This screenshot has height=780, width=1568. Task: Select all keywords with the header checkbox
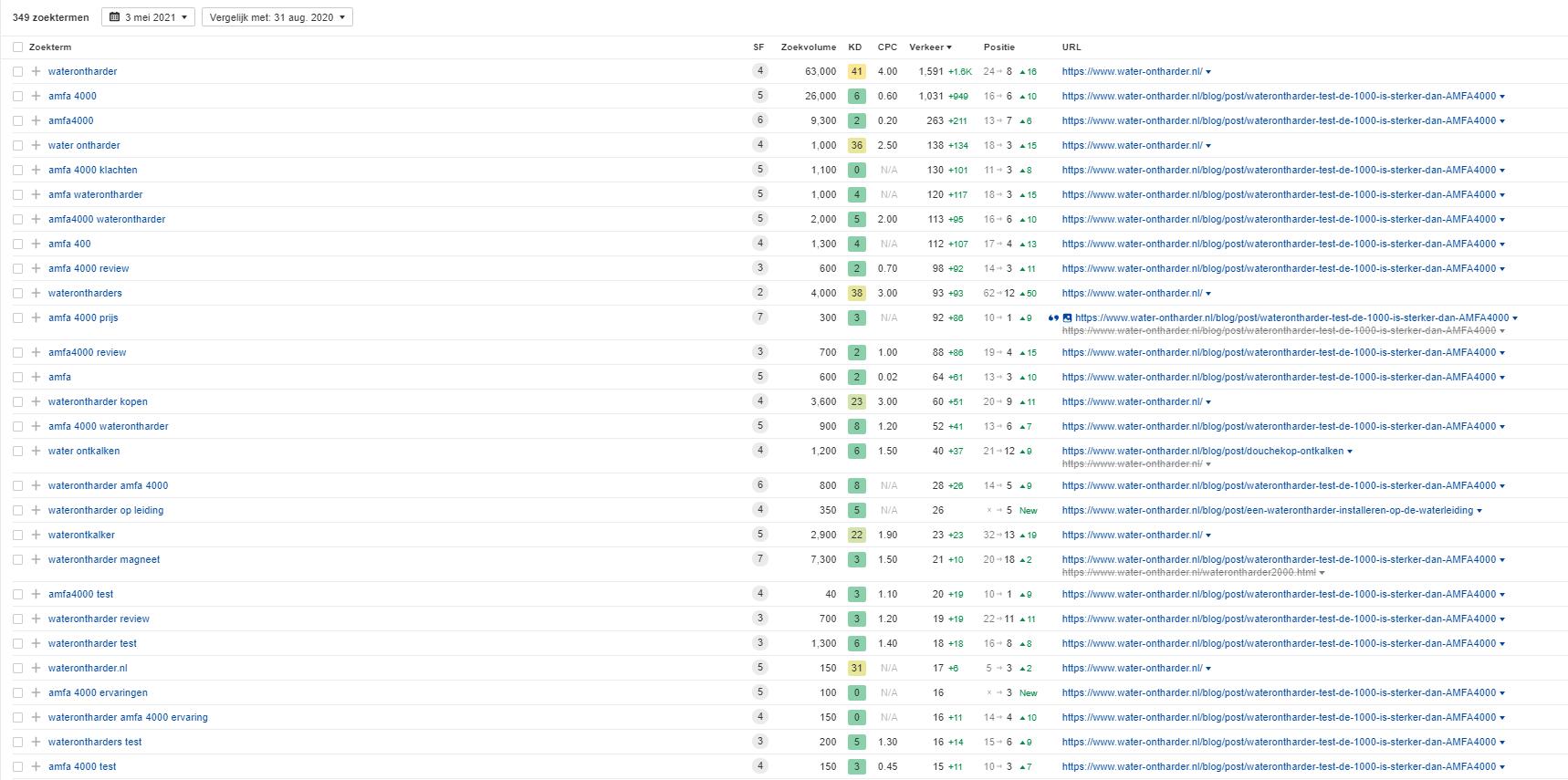[17, 47]
